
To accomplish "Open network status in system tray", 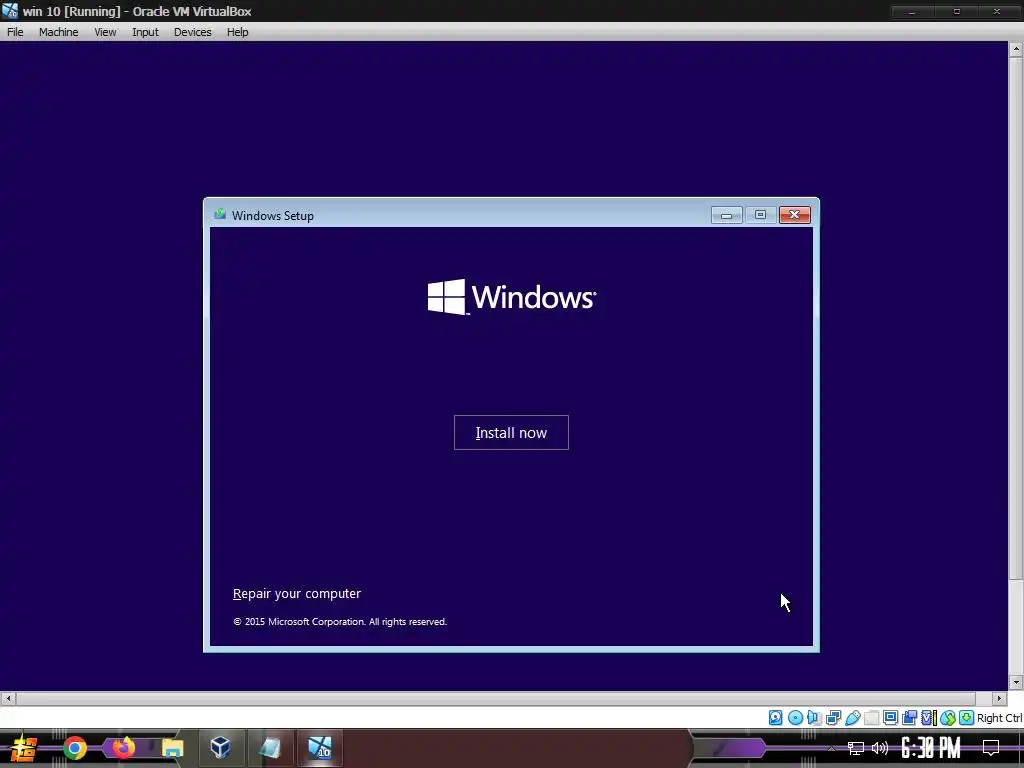I will (x=856, y=748).
